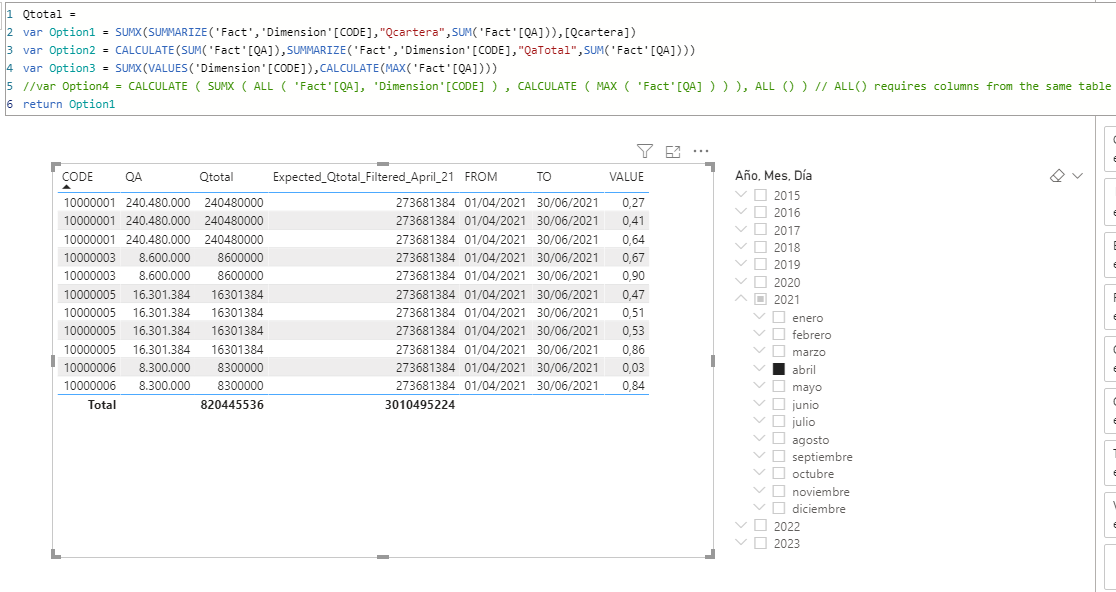
Task: Click formula line 1 'Qtotal ='
Action: (x=49, y=14)
